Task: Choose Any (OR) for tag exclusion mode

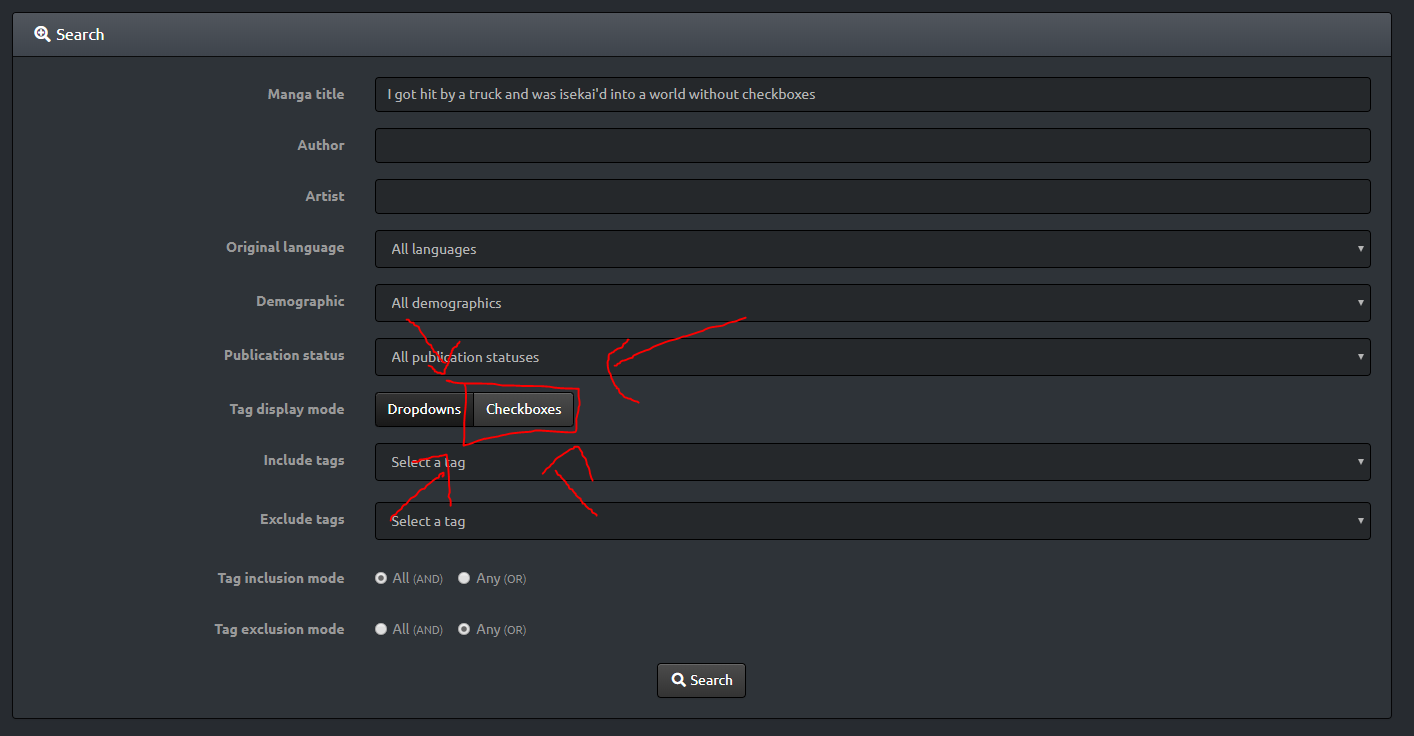Action: [464, 629]
